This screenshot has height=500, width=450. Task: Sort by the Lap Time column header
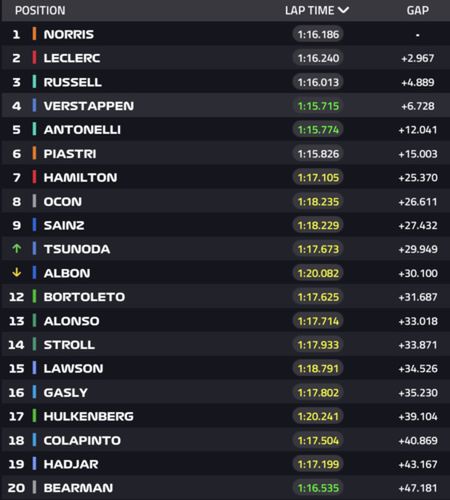tap(310, 10)
